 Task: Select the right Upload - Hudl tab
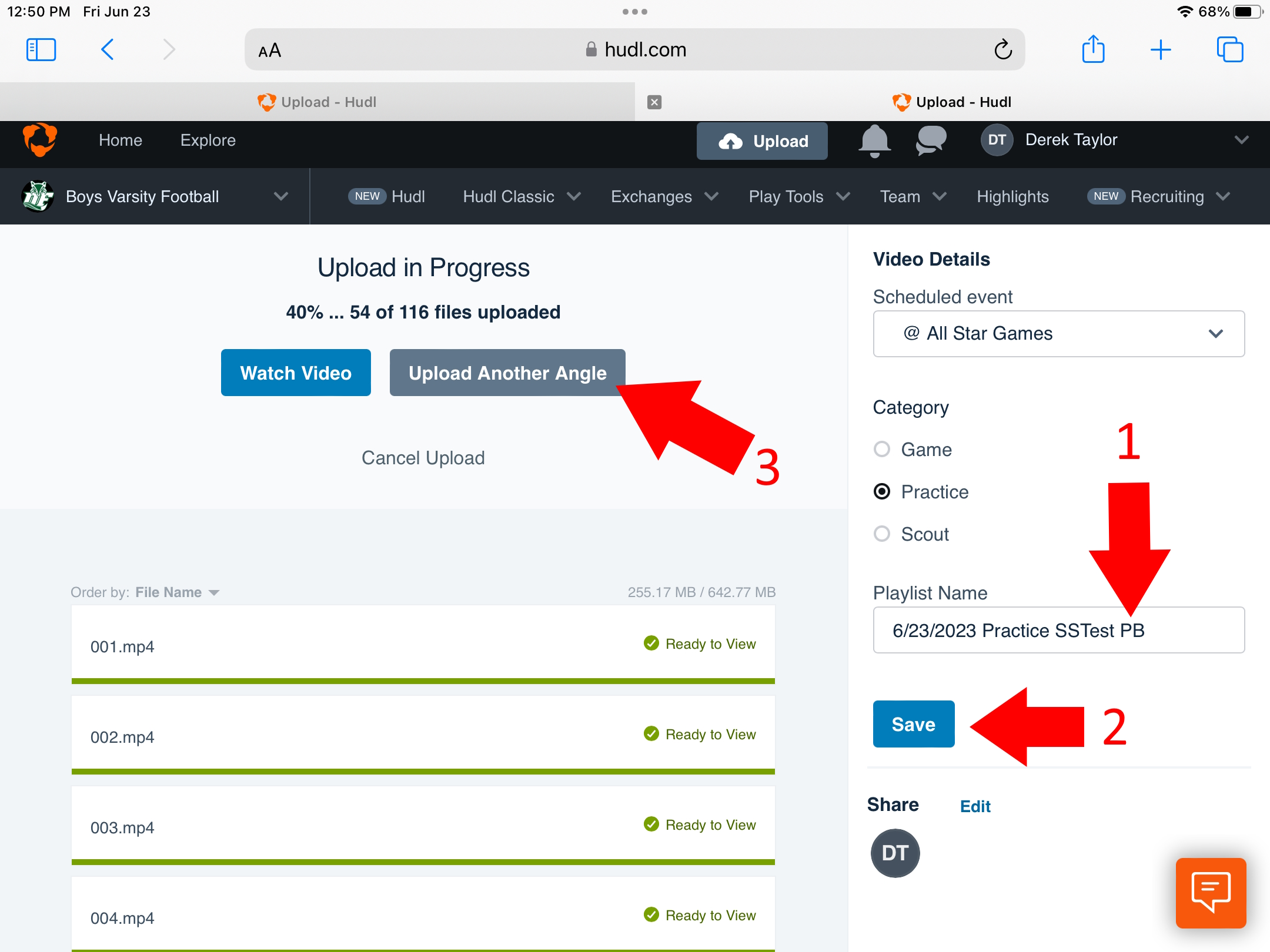[952, 102]
